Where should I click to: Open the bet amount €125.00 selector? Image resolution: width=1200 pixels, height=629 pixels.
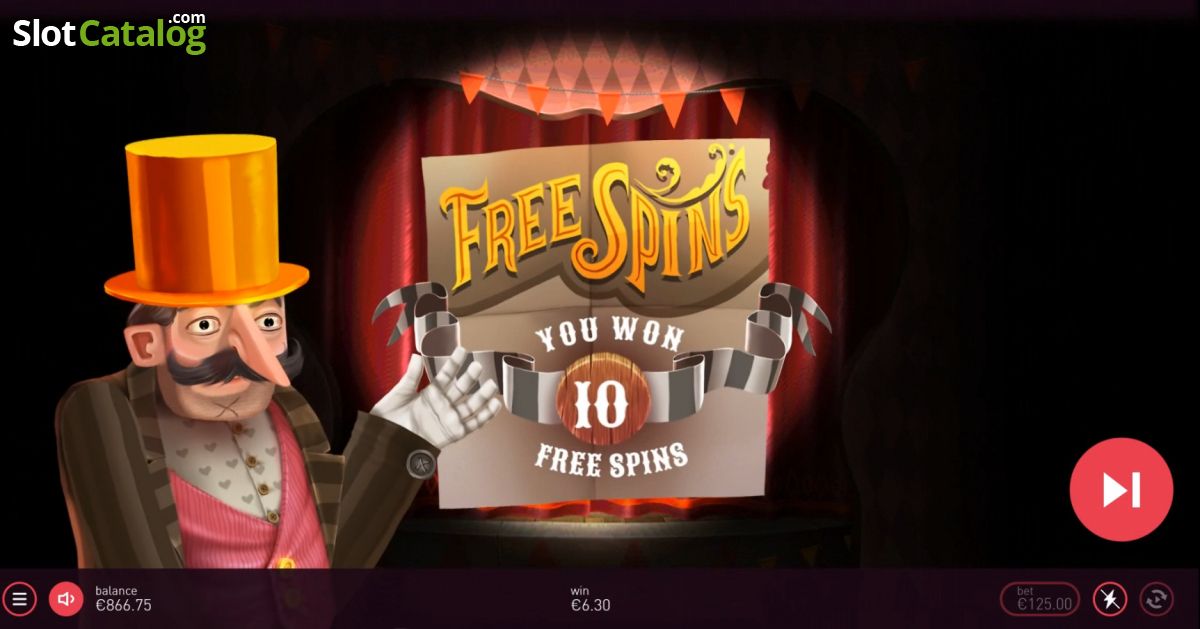click(x=1040, y=599)
